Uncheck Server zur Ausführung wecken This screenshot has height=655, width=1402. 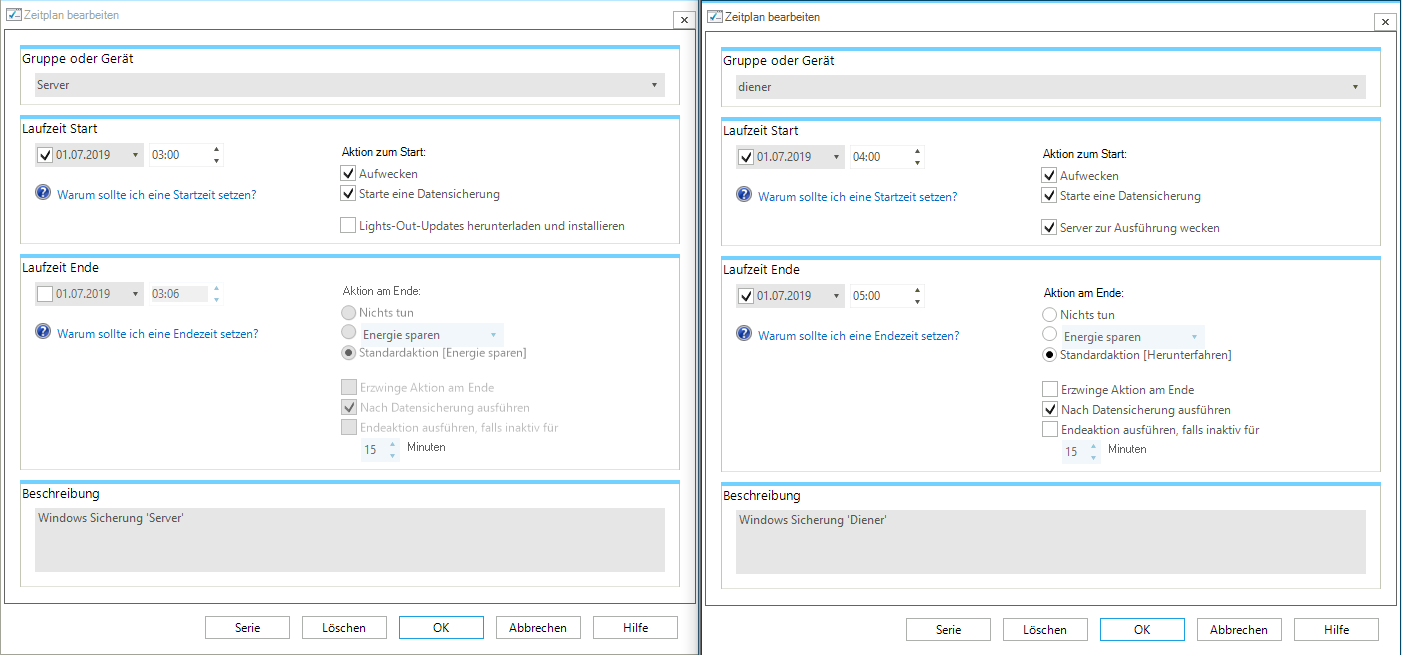pyautogui.click(x=1049, y=228)
